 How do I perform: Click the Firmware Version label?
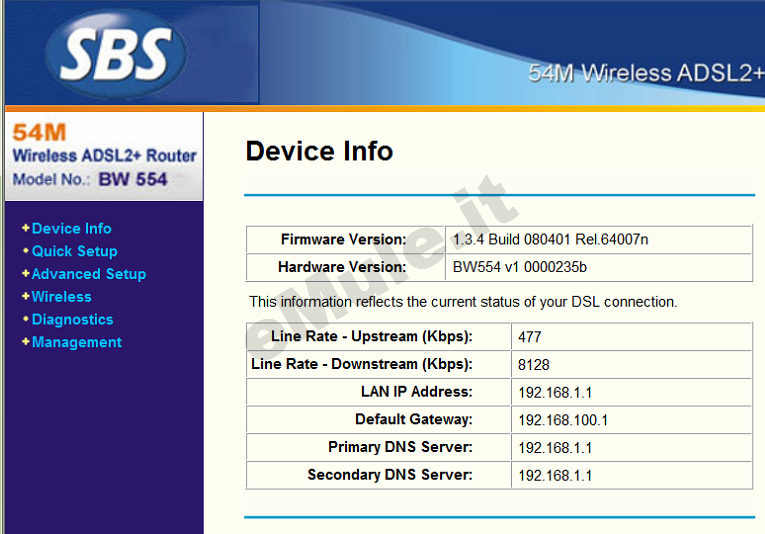343,239
